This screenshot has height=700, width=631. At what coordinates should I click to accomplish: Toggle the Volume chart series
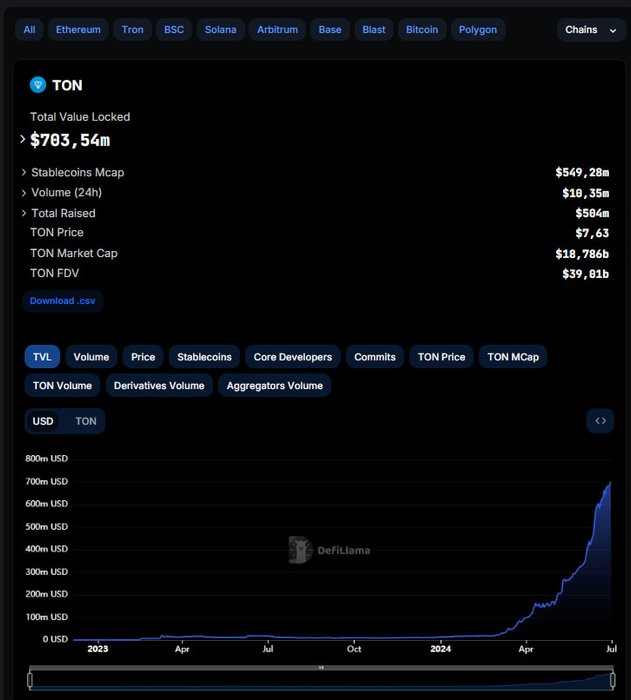pyautogui.click(x=92, y=357)
